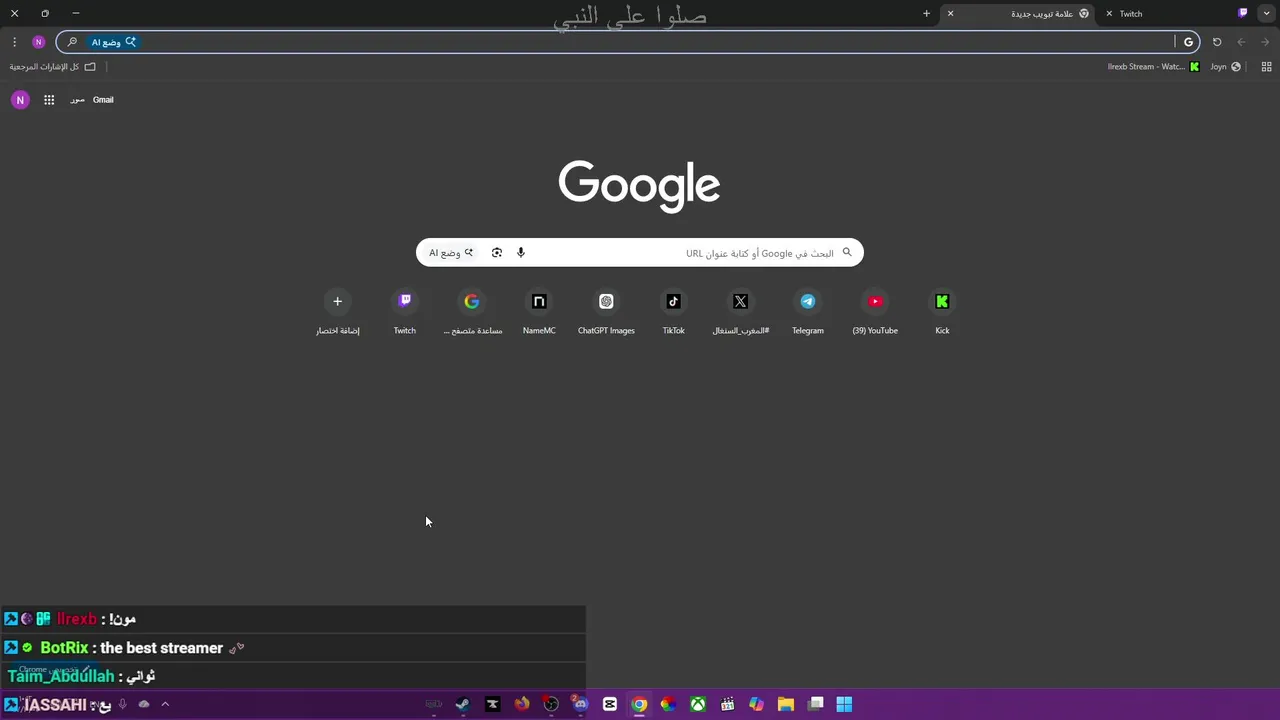Open a new tab with the plus button
The image size is (1280, 720).
[x=926, y=14]
